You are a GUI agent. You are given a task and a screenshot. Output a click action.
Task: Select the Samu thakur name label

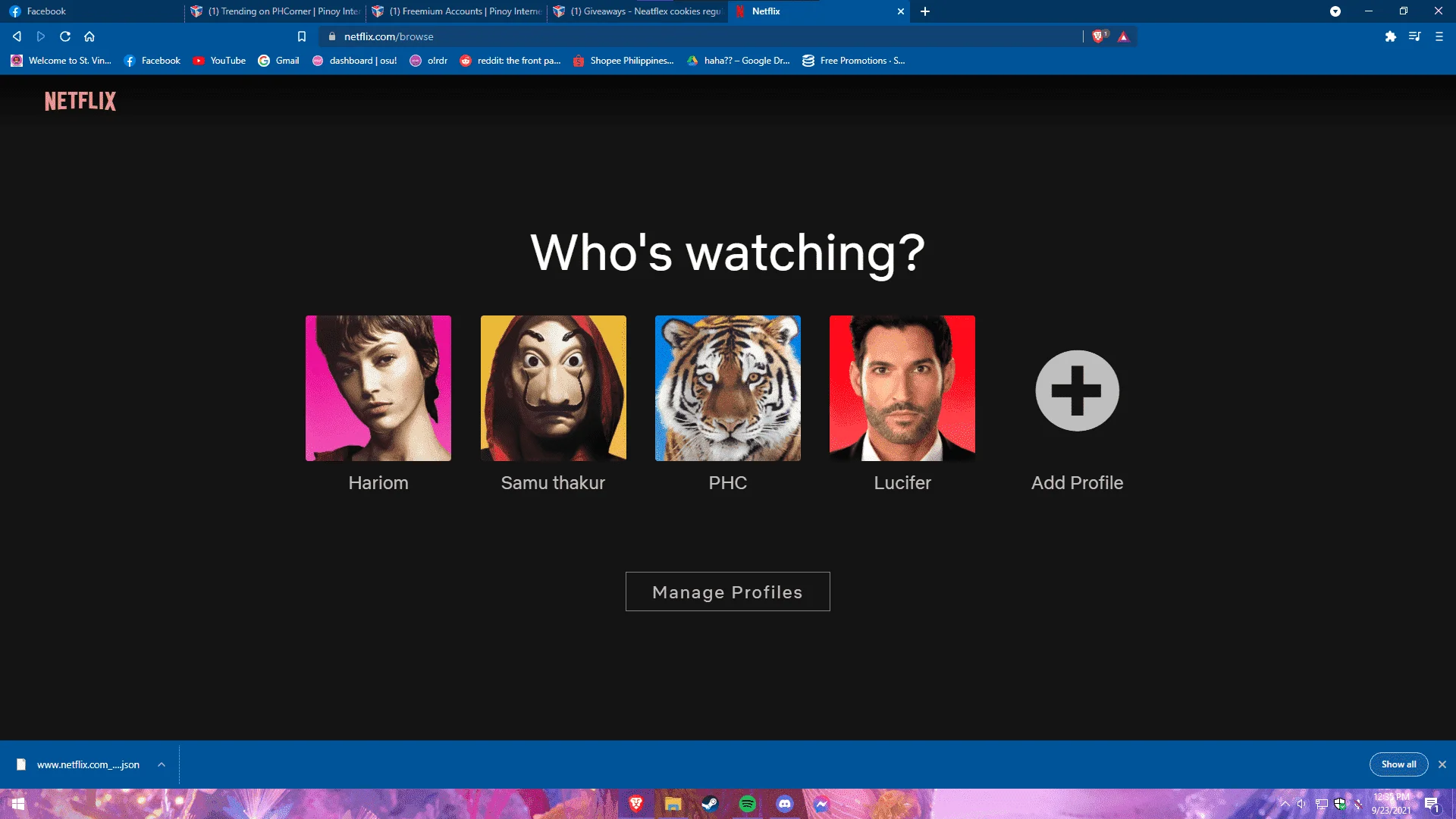(554, 483)
